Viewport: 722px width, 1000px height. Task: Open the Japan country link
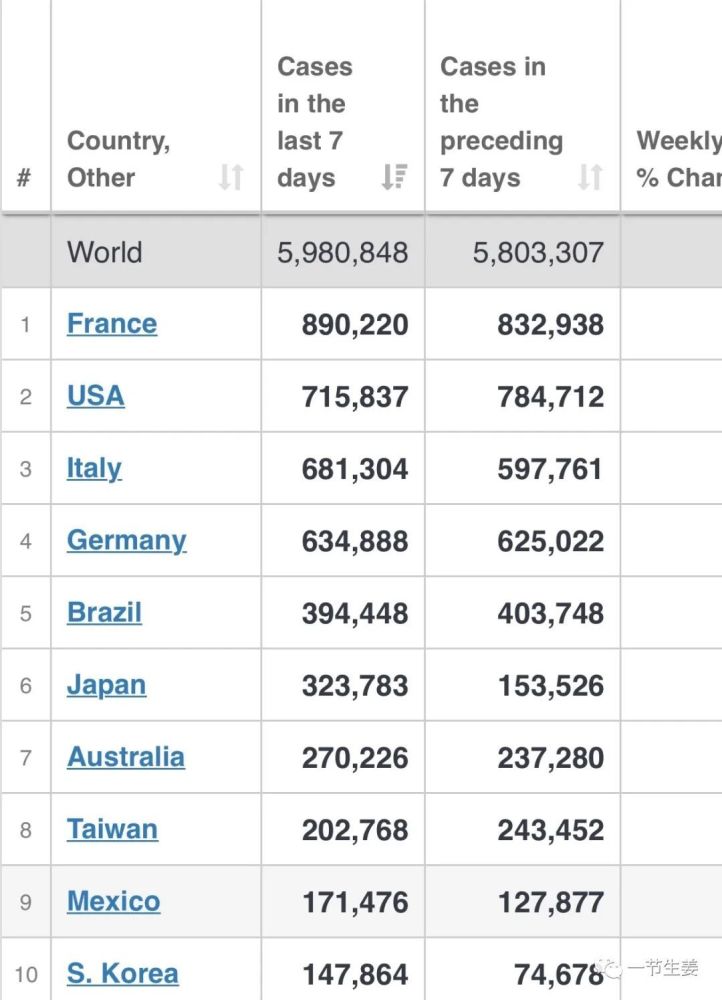(107, 686)
